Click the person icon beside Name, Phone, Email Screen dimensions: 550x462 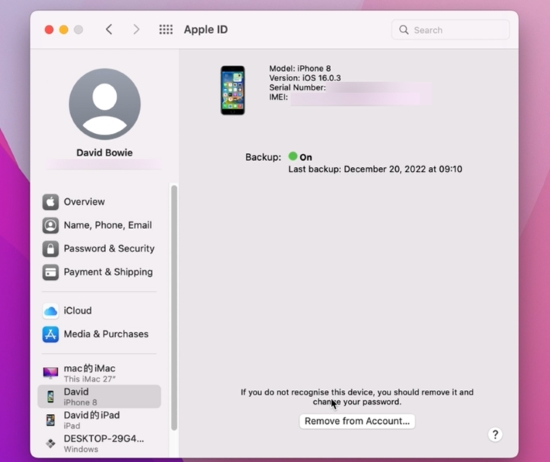[x=51, y=225]
